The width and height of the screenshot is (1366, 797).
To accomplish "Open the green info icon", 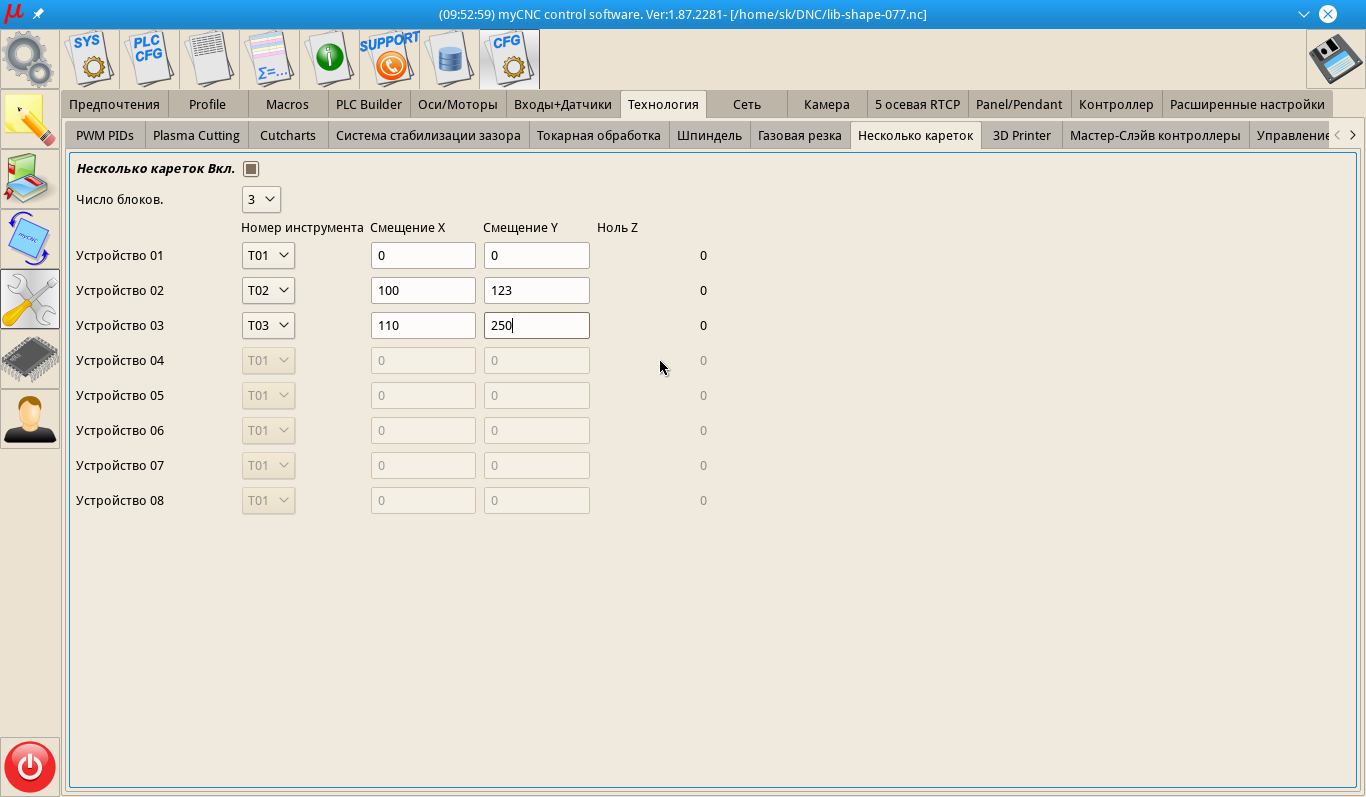I will click(x=330, y=59).
